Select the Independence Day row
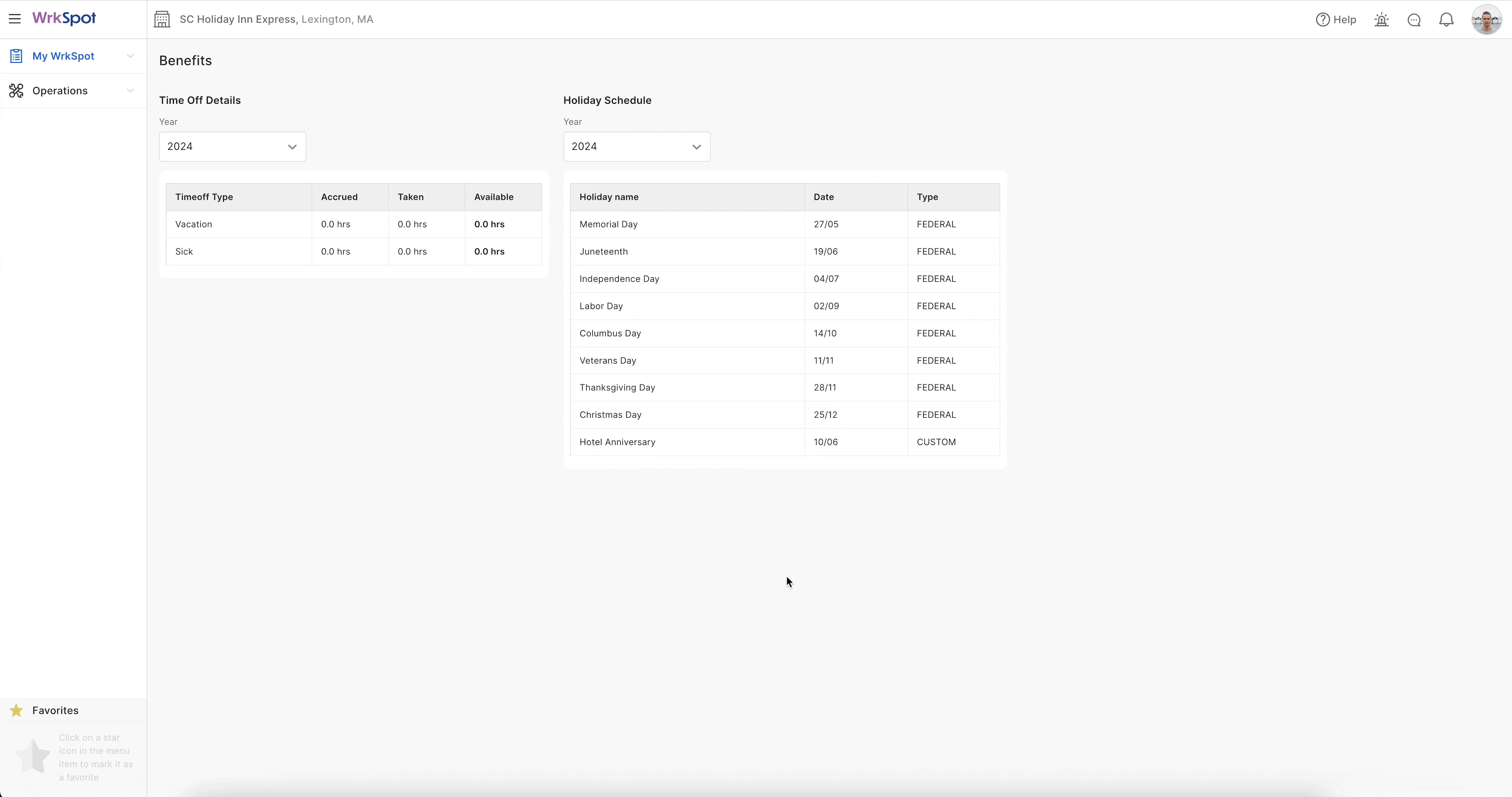 click(785, 279)
